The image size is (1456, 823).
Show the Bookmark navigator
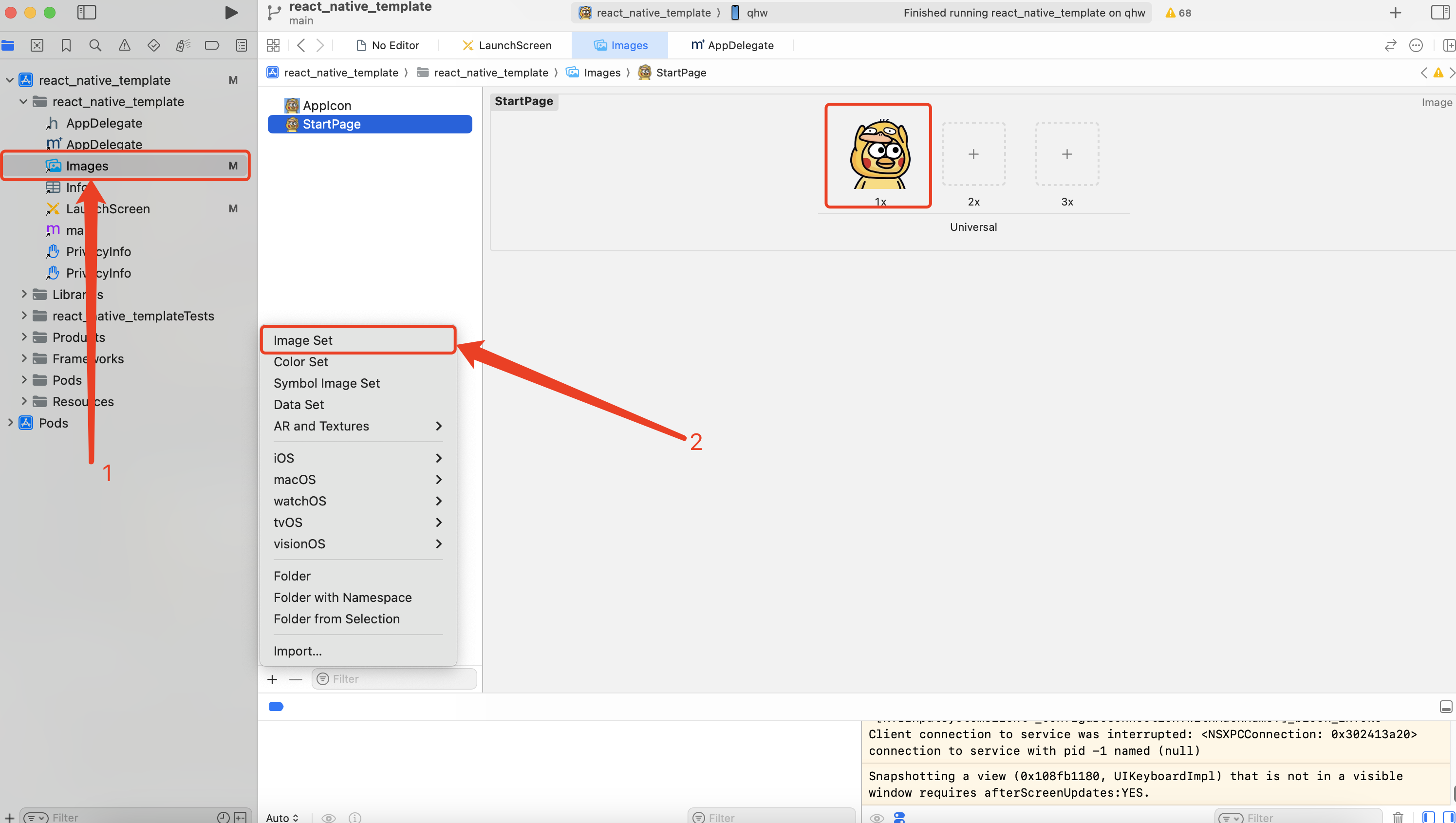coord(66,45)
